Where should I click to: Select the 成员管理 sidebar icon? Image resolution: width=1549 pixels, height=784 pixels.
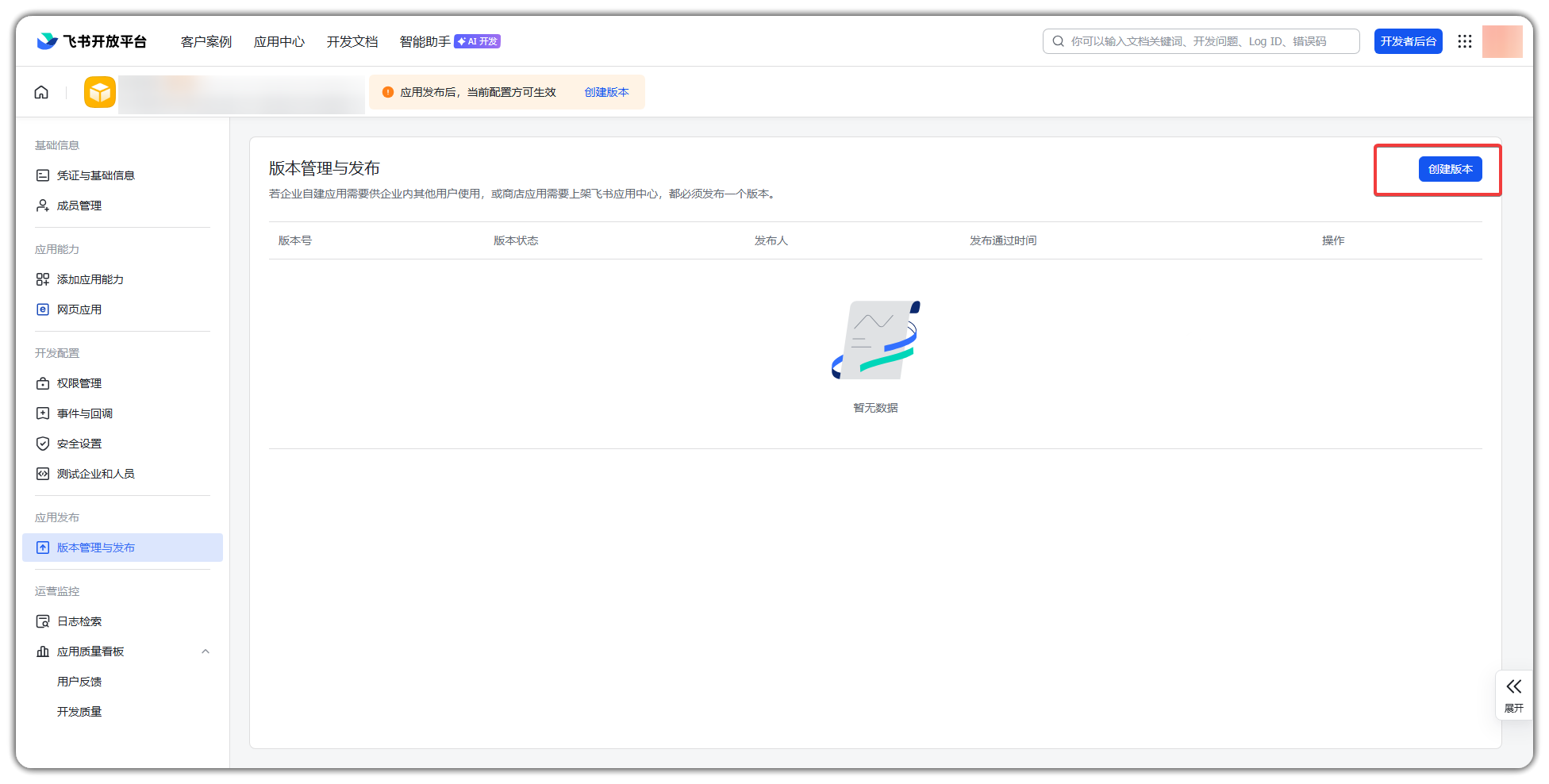click(43, 205)
